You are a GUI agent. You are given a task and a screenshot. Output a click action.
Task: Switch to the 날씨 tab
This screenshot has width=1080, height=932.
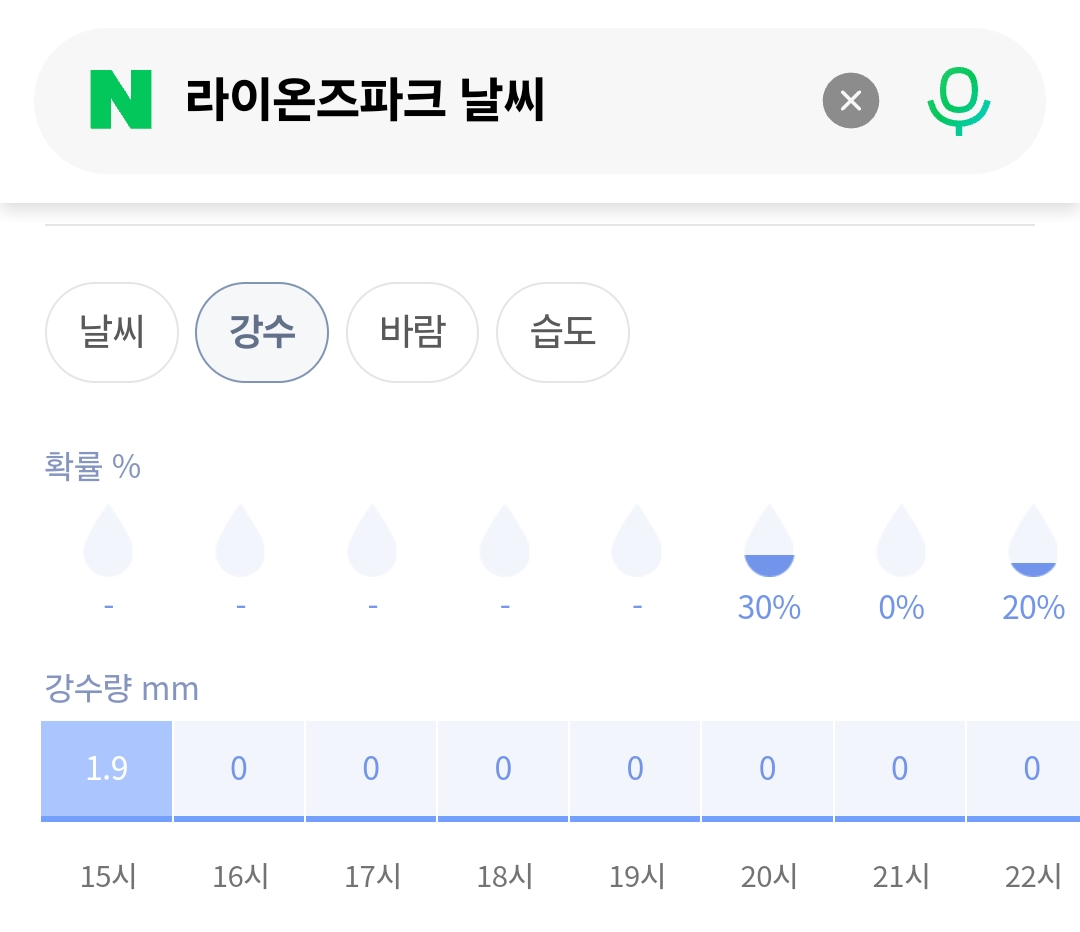coord(112,332)
